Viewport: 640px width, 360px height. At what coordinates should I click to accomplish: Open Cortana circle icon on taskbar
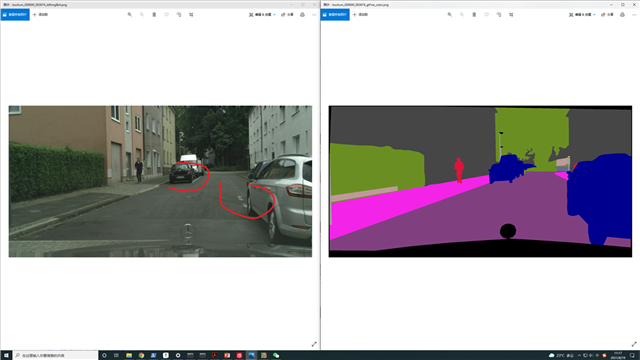[104, 356]
